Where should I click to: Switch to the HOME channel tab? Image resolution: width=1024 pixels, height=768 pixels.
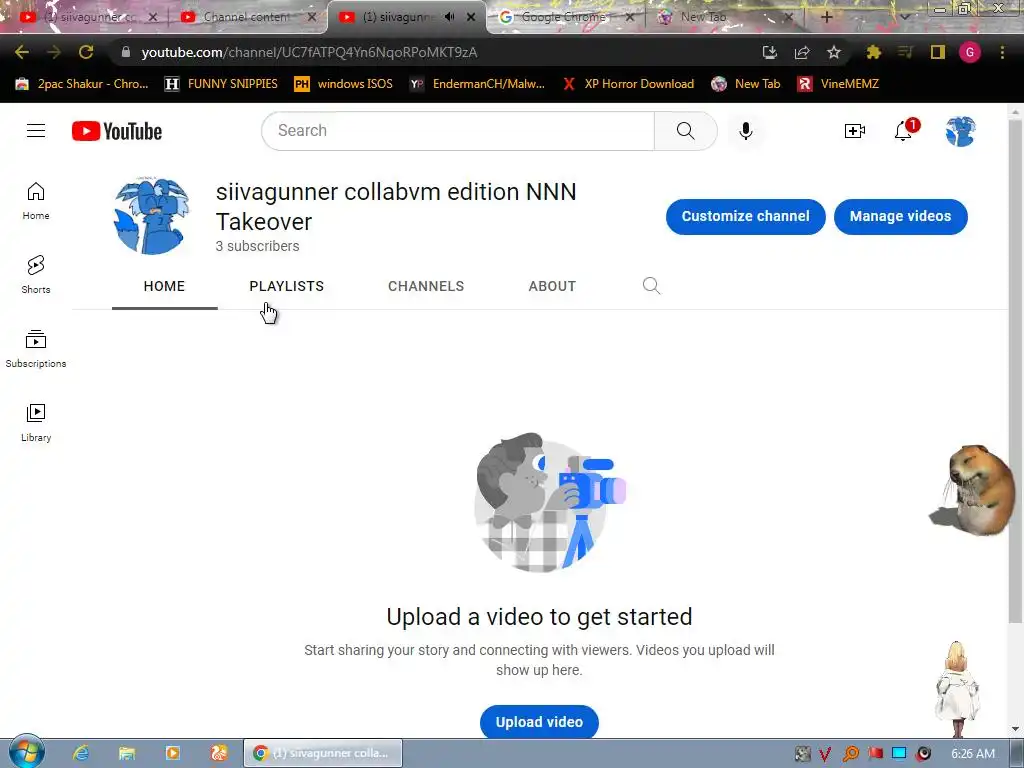pyautogui.click(x=165, y=286)
